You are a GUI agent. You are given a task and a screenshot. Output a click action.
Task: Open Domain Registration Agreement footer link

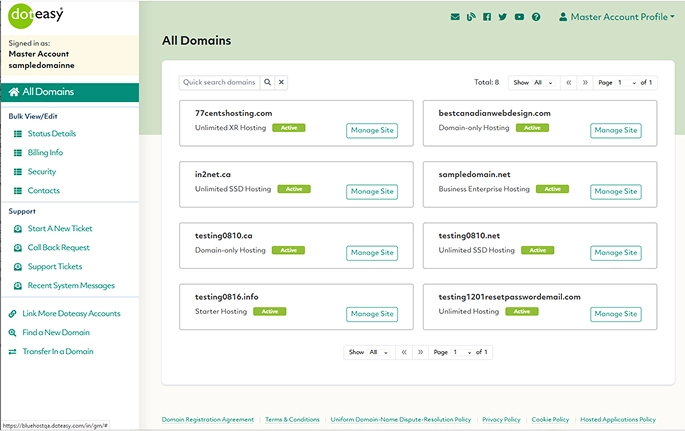pos(208,420)
